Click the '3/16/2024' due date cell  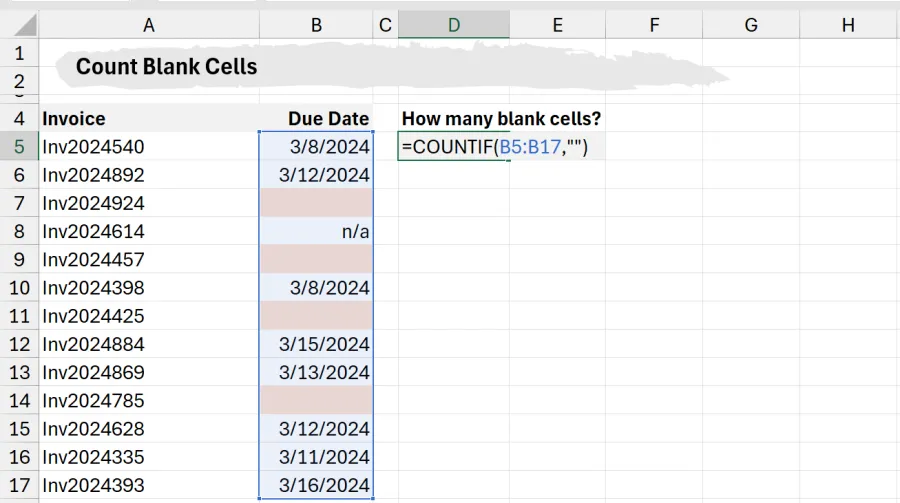(316, 485)
